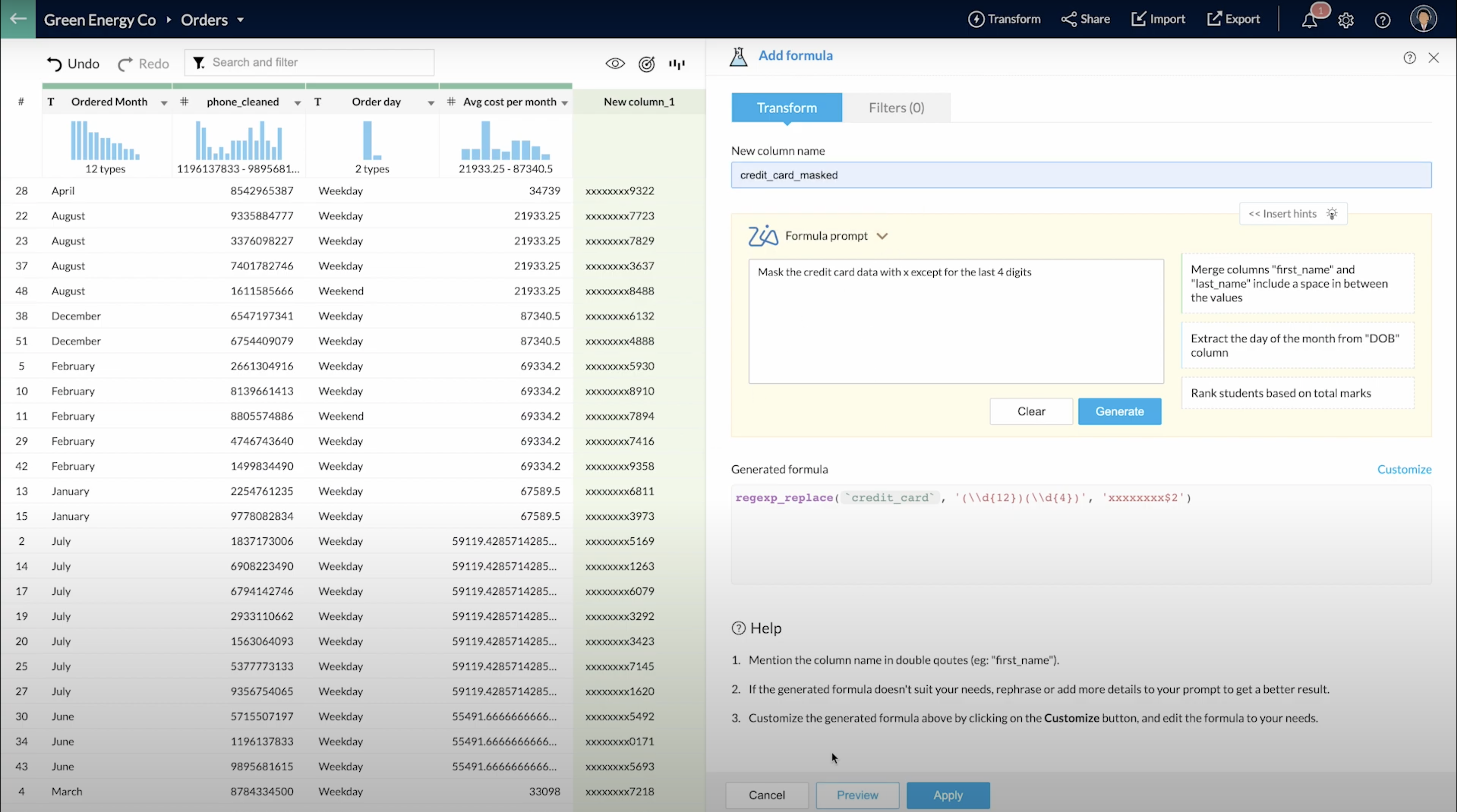Screen dimensions: 1457x812
Task: Open the notifications bell icon
Action: 1309,20
